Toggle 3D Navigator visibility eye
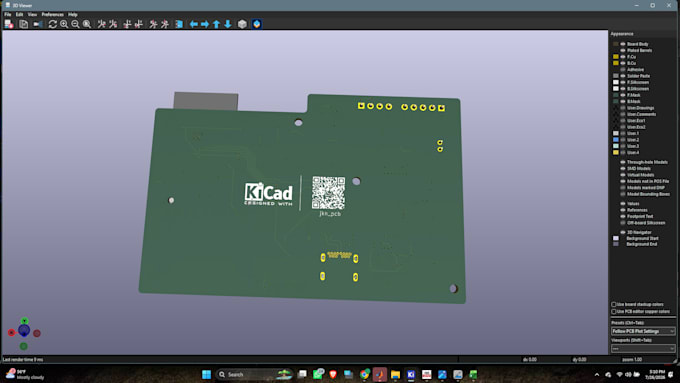This screenshot has height=383, width=680. coord(623,232)
